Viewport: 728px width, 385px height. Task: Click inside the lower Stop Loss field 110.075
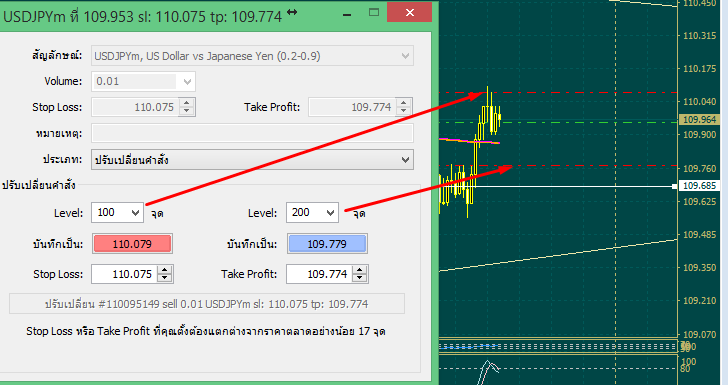[x=125, y=274]
